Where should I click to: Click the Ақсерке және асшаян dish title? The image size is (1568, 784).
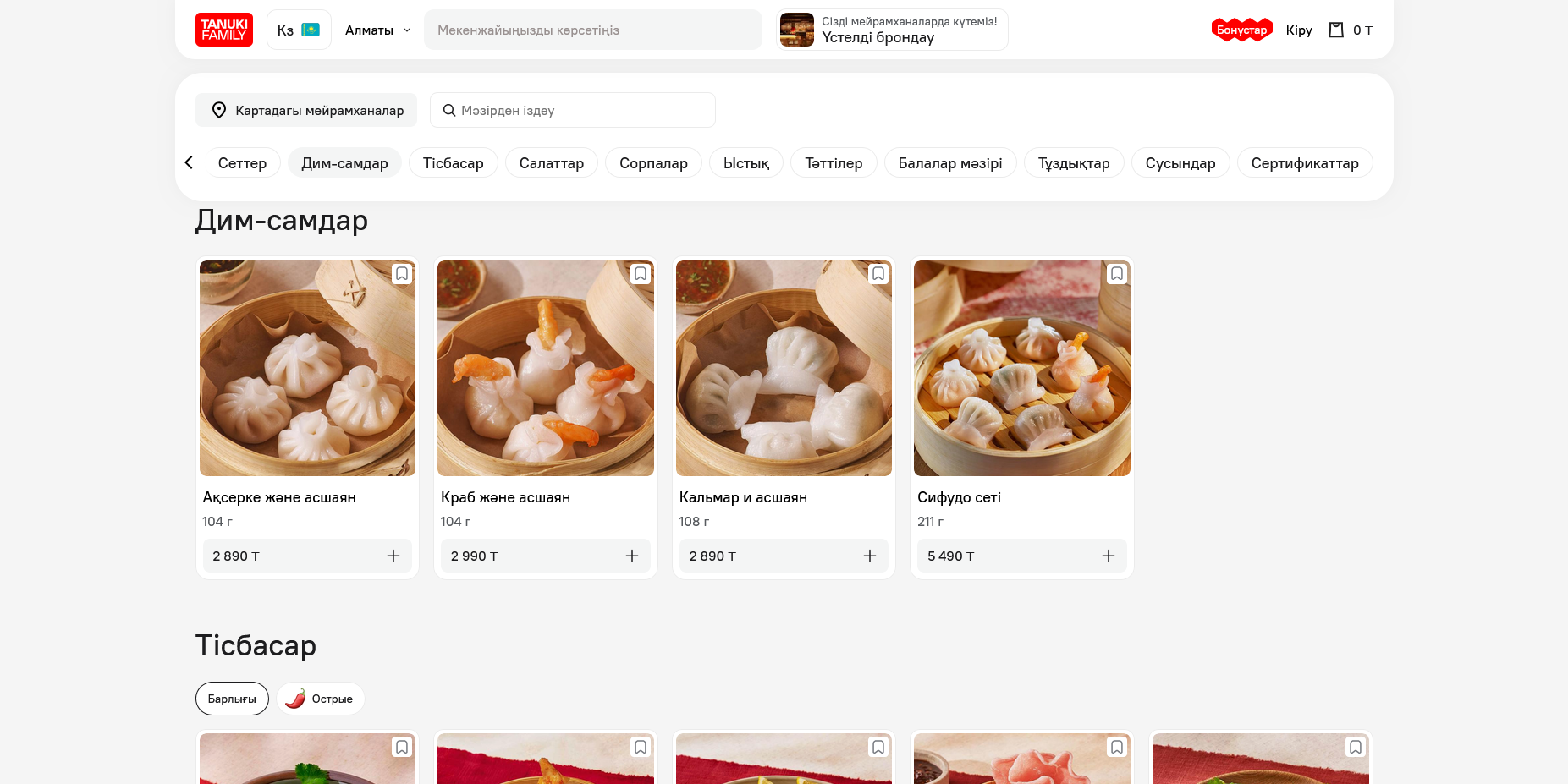click(x=279, y=497)
